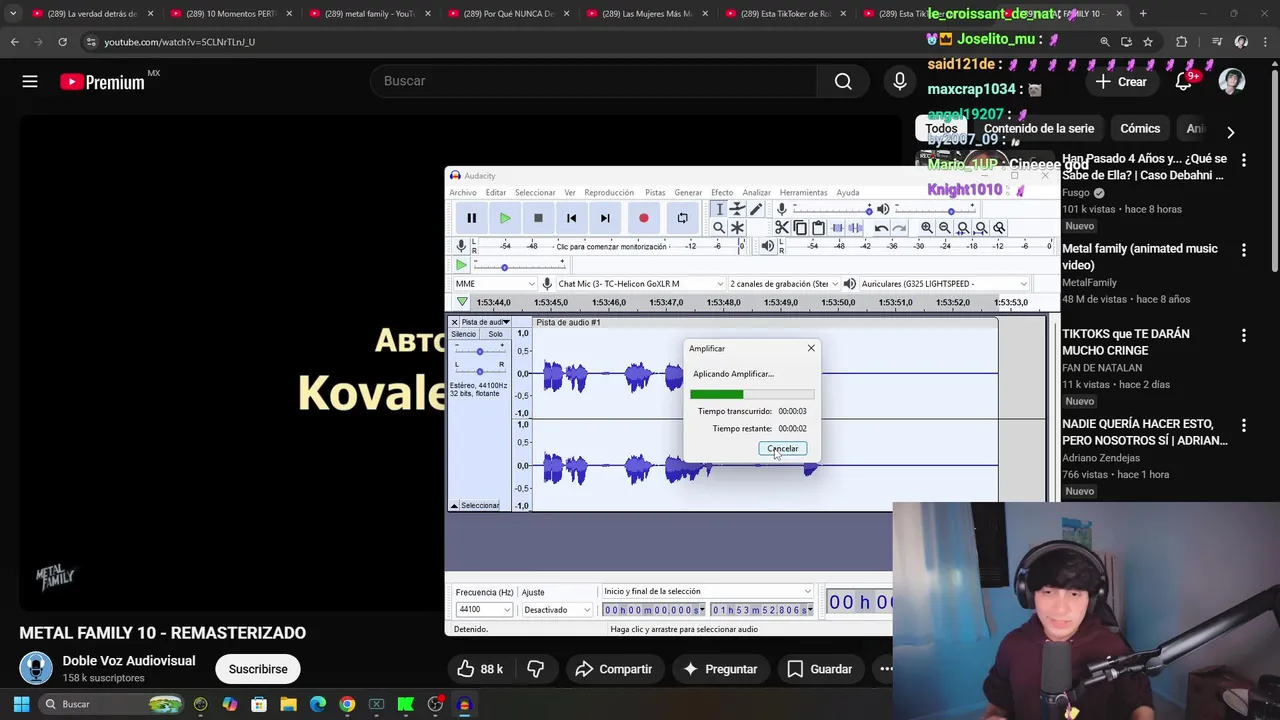Click the green Play button in Audacity
This screenshot has width=1280, height=720.
505,218
